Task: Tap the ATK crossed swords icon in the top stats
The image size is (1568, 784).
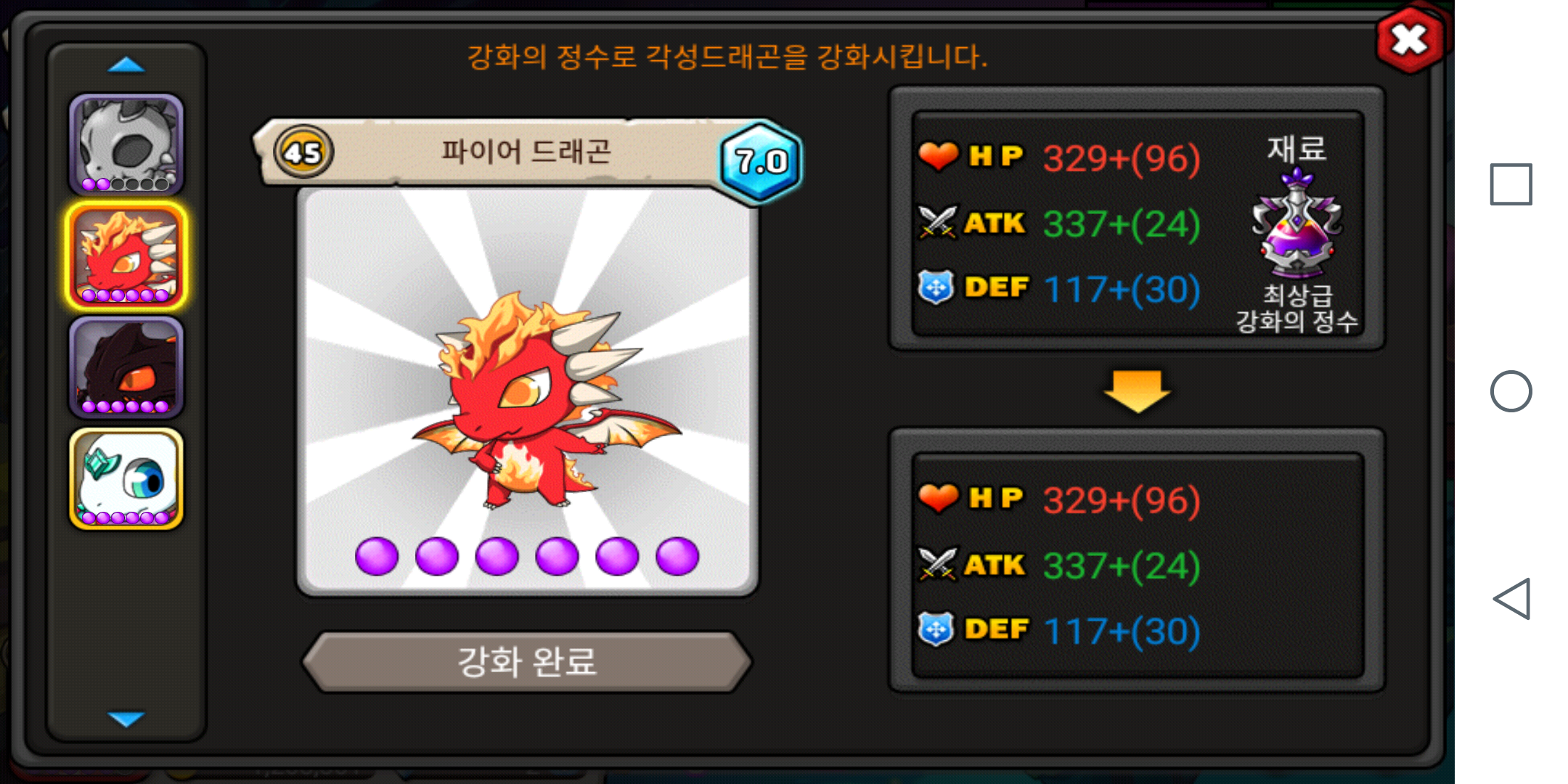Action: coord(937,222)
